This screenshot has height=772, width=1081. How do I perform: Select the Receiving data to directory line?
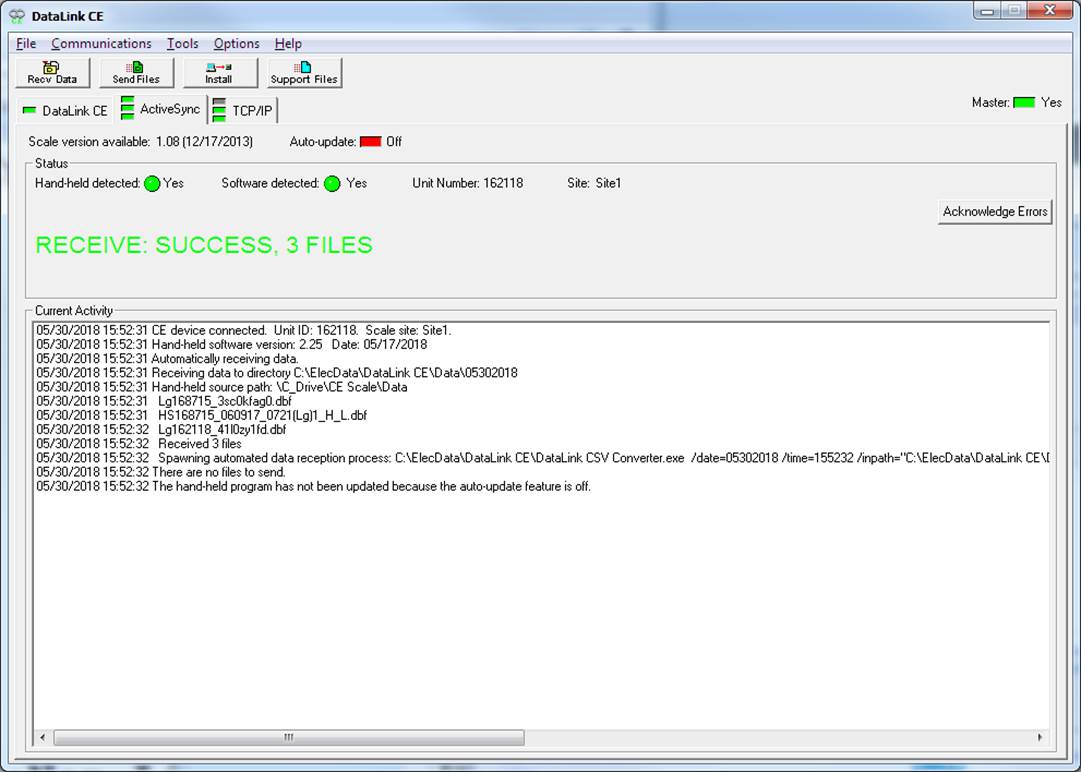click(277, 372)
